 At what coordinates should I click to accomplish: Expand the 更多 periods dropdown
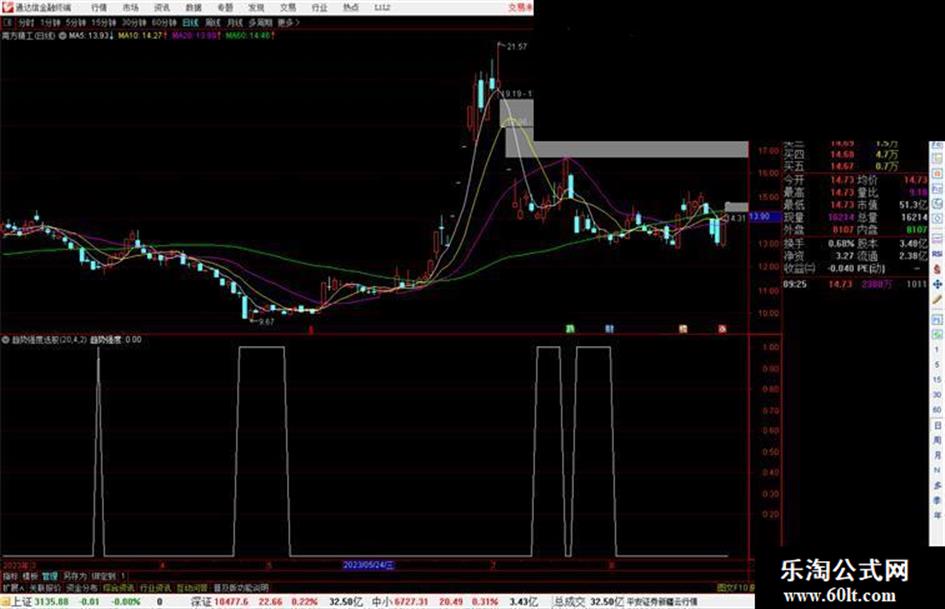coord(288,22)
